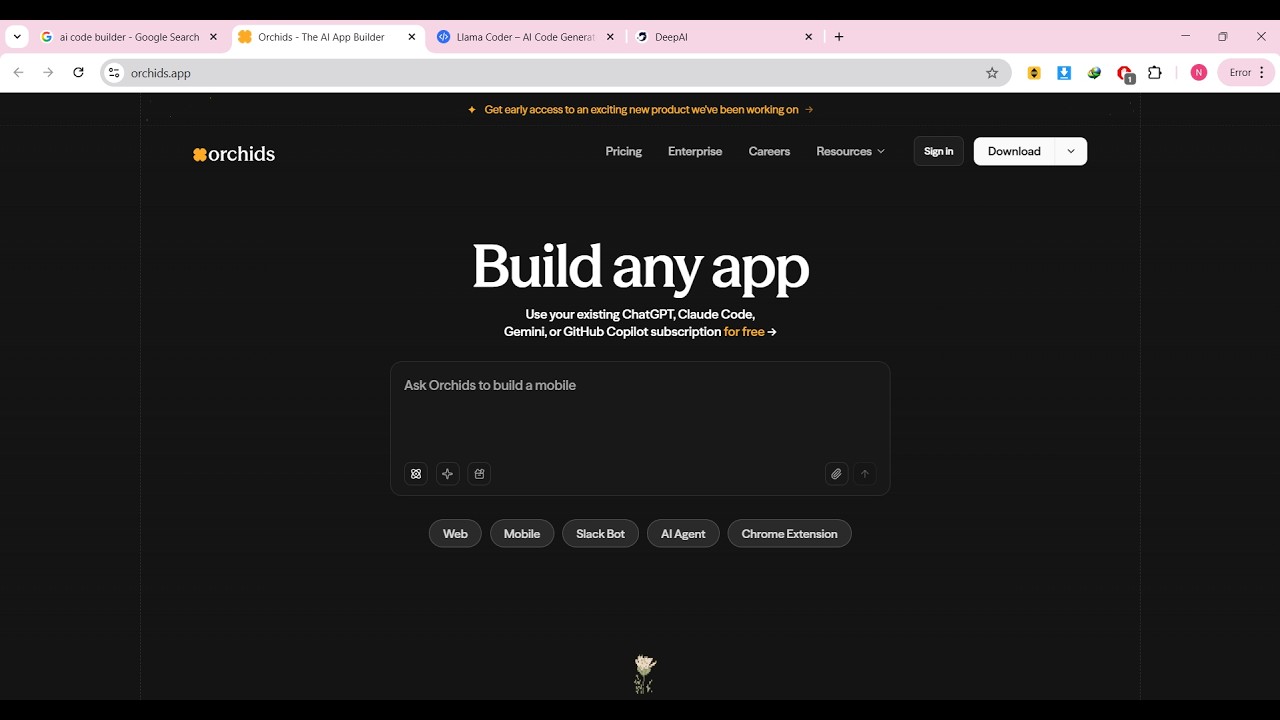This screenshot has height=720, width=1280.
Task: Select the Chrome Extension chip
Action: 790,534
